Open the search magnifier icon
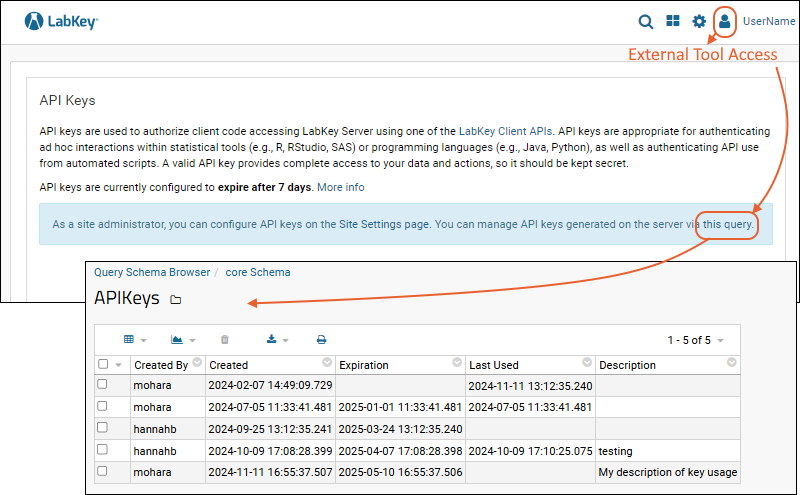The image size is (800, 495). tap(645, 21)
